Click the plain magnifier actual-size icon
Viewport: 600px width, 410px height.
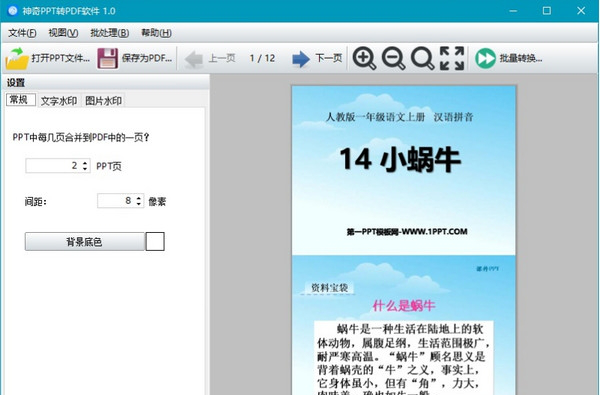click(x=422, y=58)
